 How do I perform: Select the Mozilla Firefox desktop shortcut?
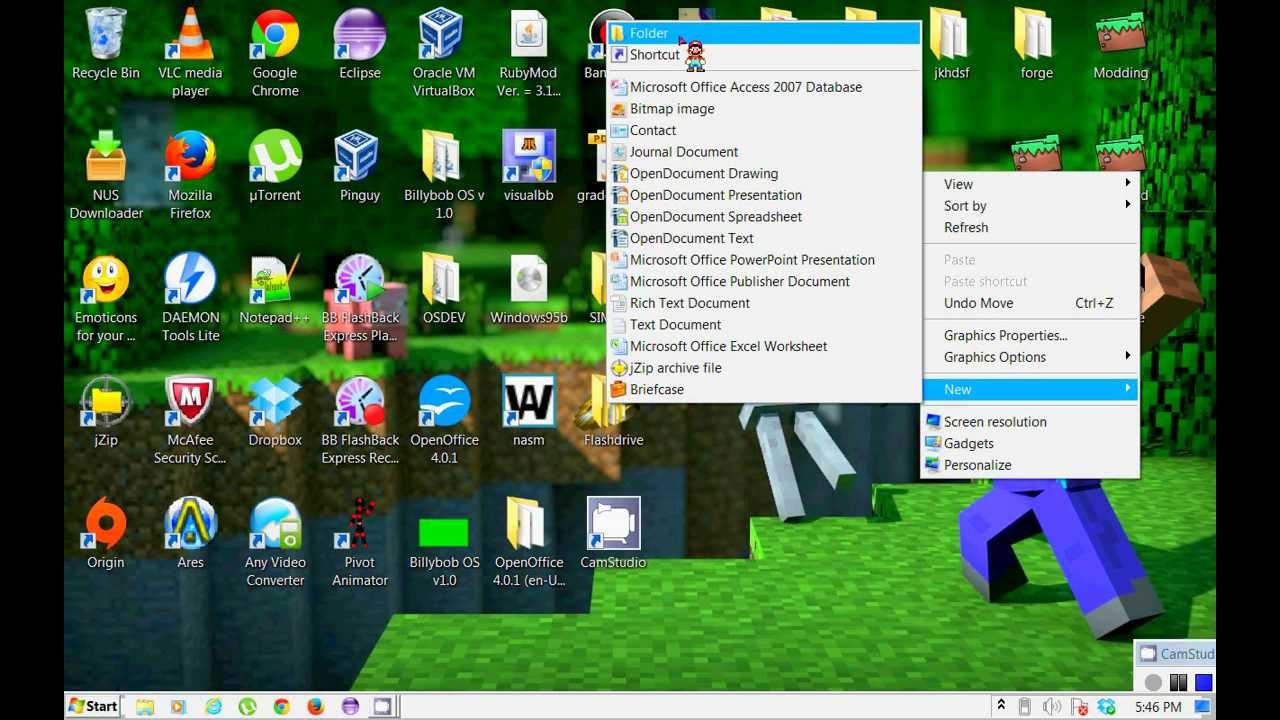click(190, 176)
